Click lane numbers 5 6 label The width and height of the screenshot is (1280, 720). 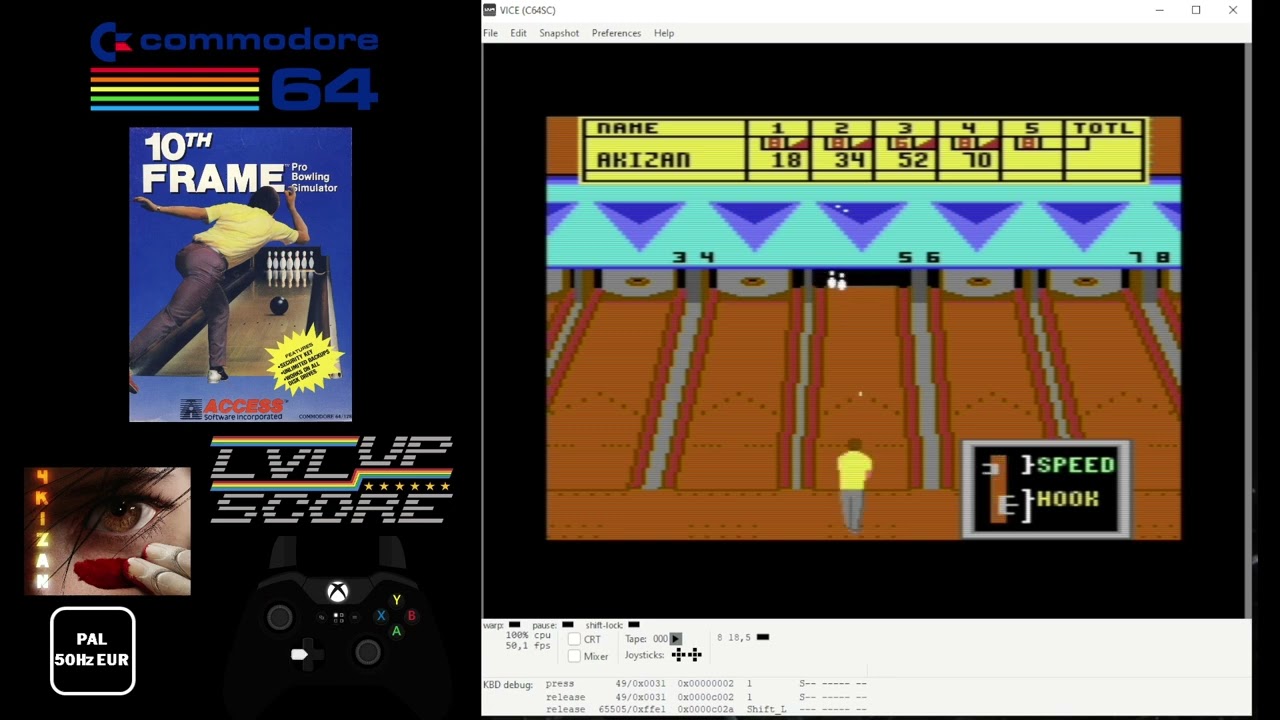coord(919,258)
